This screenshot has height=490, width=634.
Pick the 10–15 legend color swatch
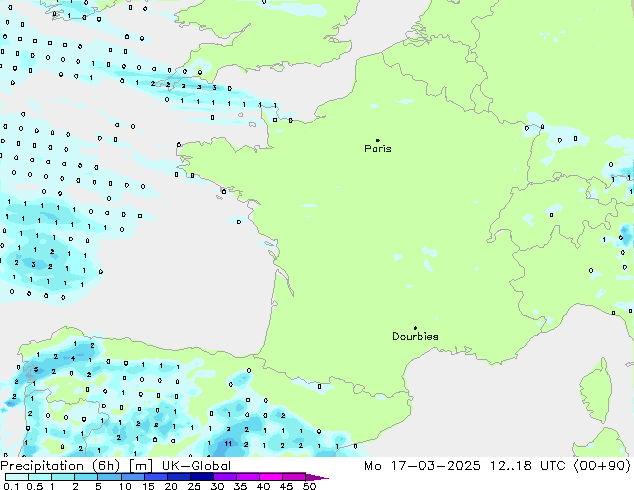pos(133,477)
